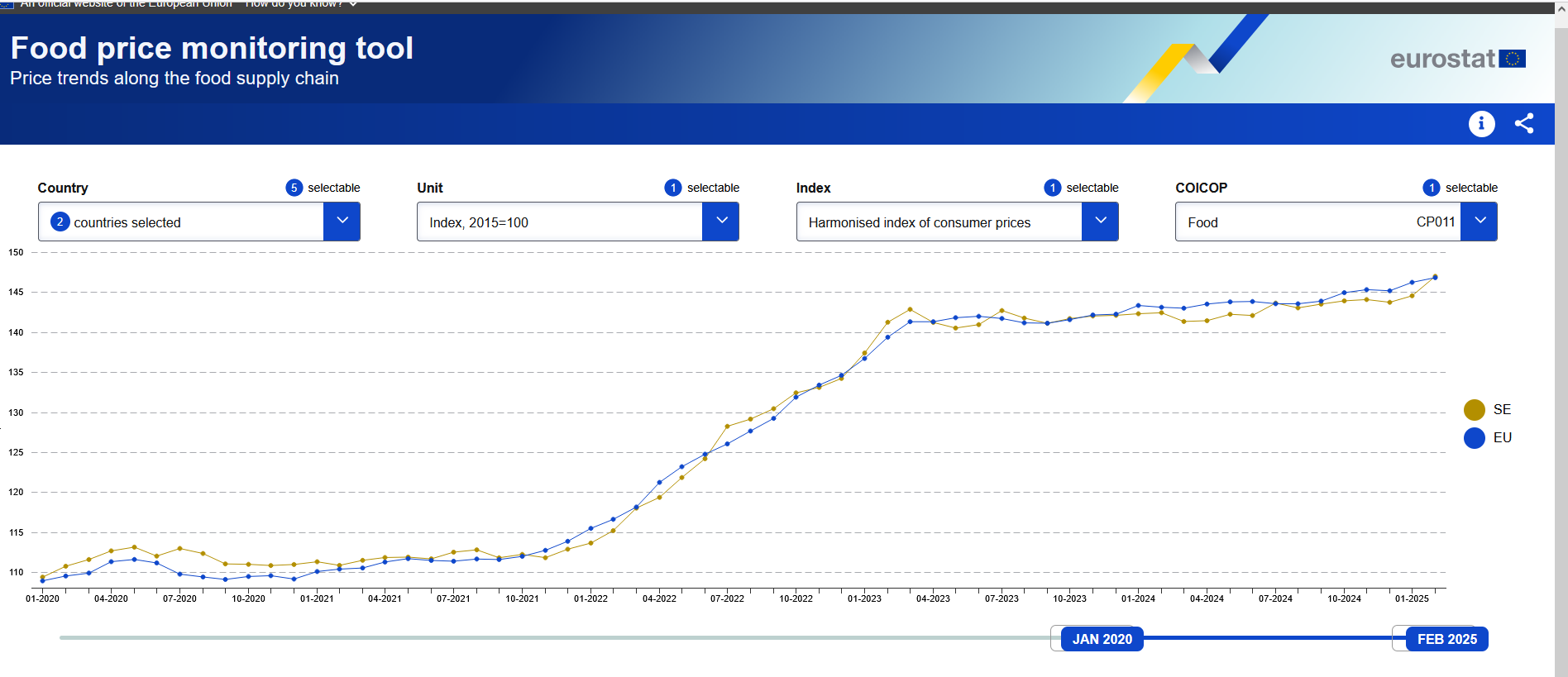Screen dimensions: 1568x677
Task: Click the 'Food price monitoring tool' title
Action: pyautogui.click(x=212, y=48)
